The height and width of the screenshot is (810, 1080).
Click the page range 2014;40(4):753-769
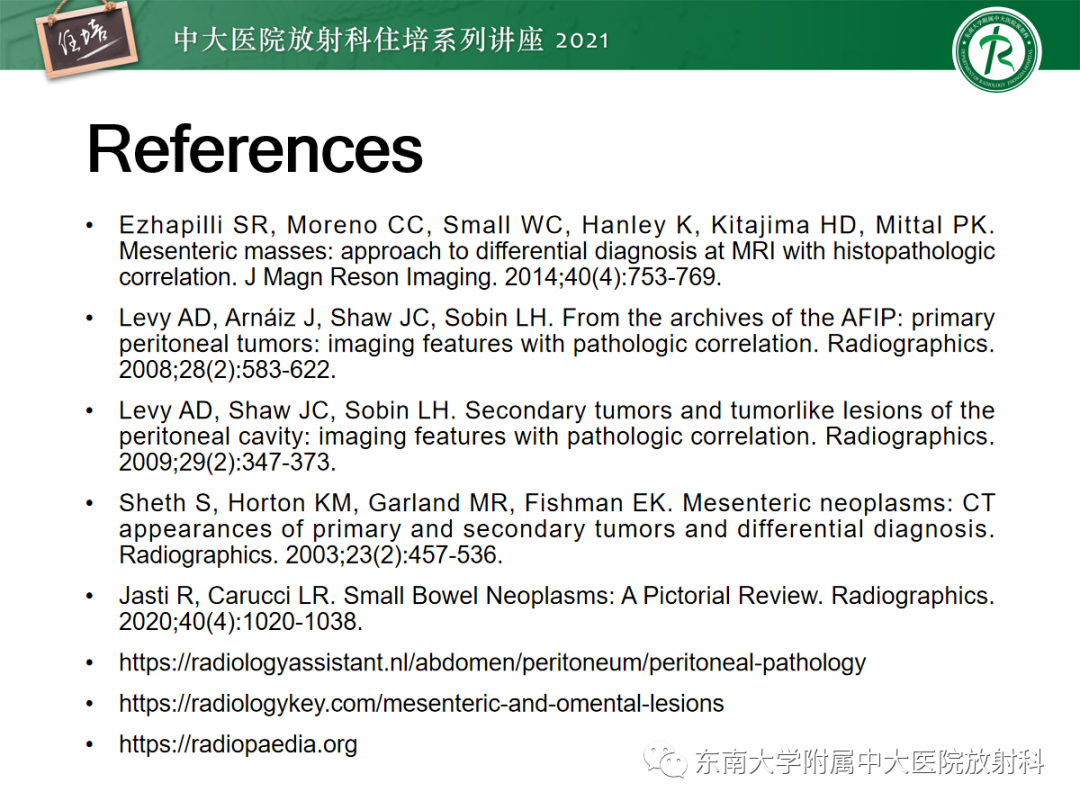click(612, 277)
